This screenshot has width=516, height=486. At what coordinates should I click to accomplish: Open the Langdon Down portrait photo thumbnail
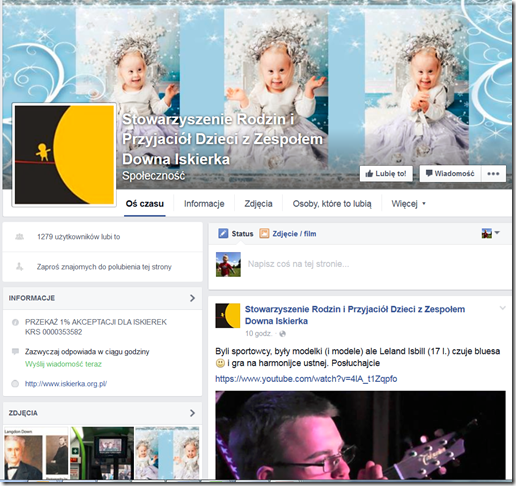[36, 453]
